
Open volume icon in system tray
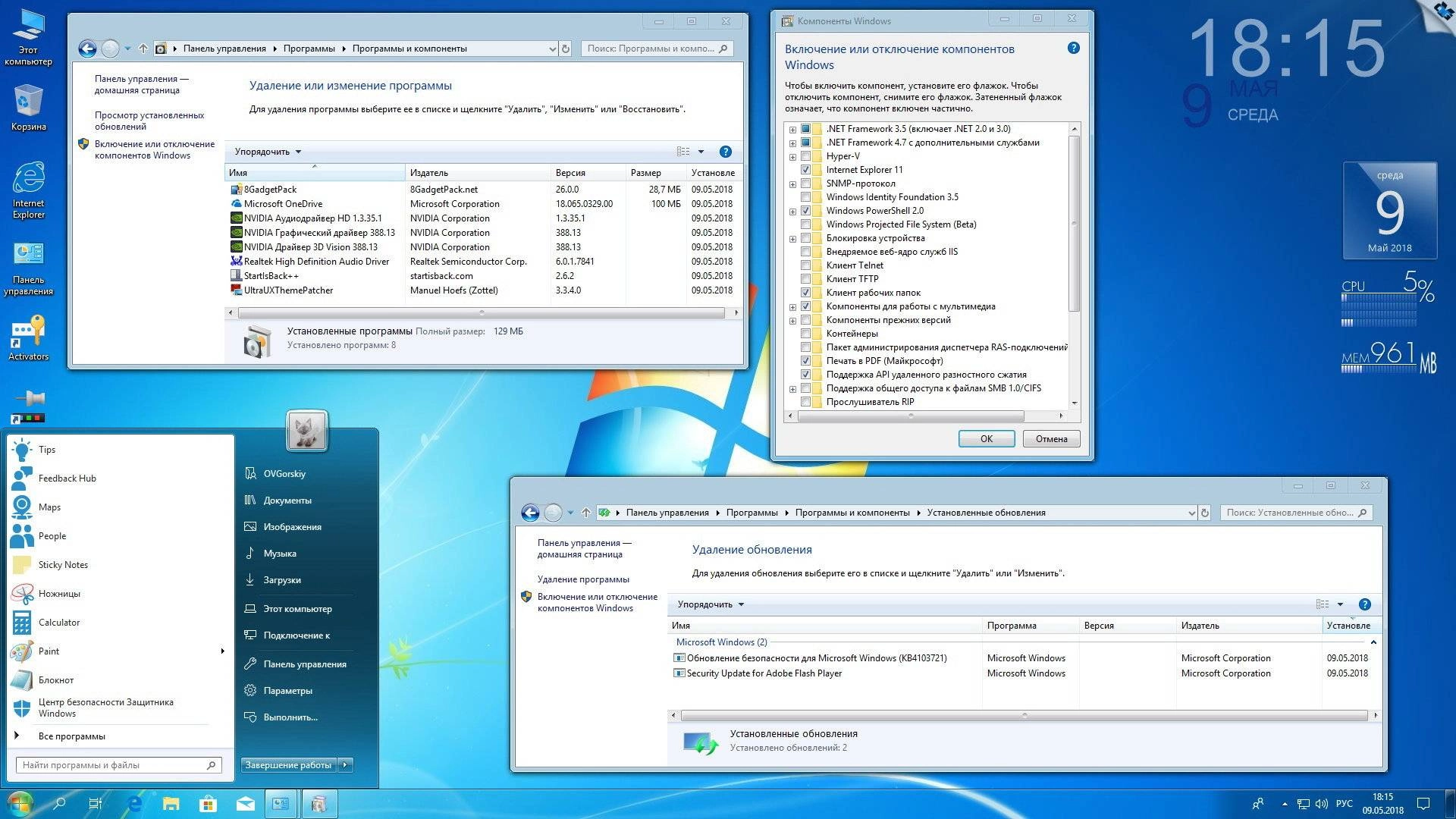click(x=1322, y=804)
